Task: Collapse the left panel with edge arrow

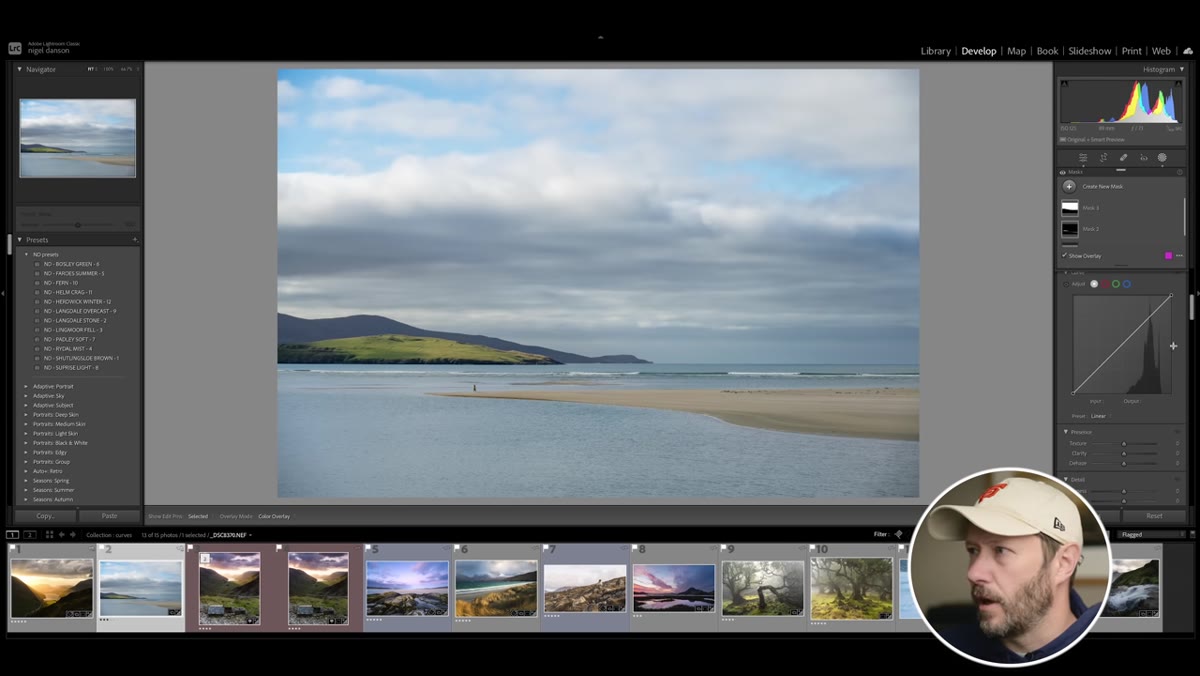Action: [x=3, y=293]
